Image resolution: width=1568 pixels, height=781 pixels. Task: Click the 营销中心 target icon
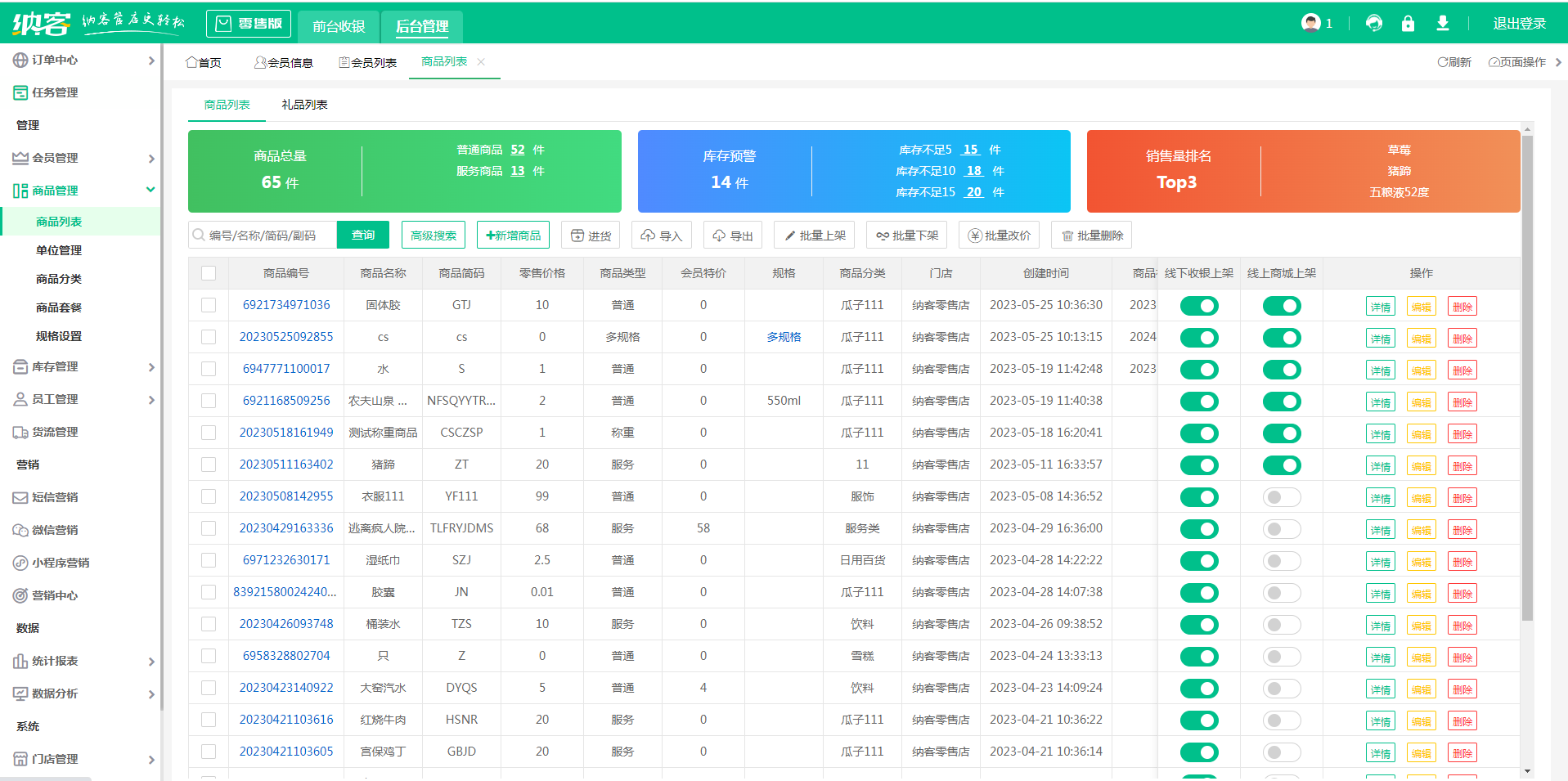pos(20,595)
